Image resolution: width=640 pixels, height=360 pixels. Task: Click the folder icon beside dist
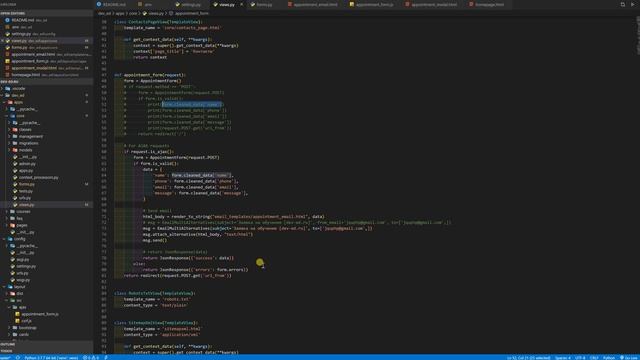click(13, 293)
